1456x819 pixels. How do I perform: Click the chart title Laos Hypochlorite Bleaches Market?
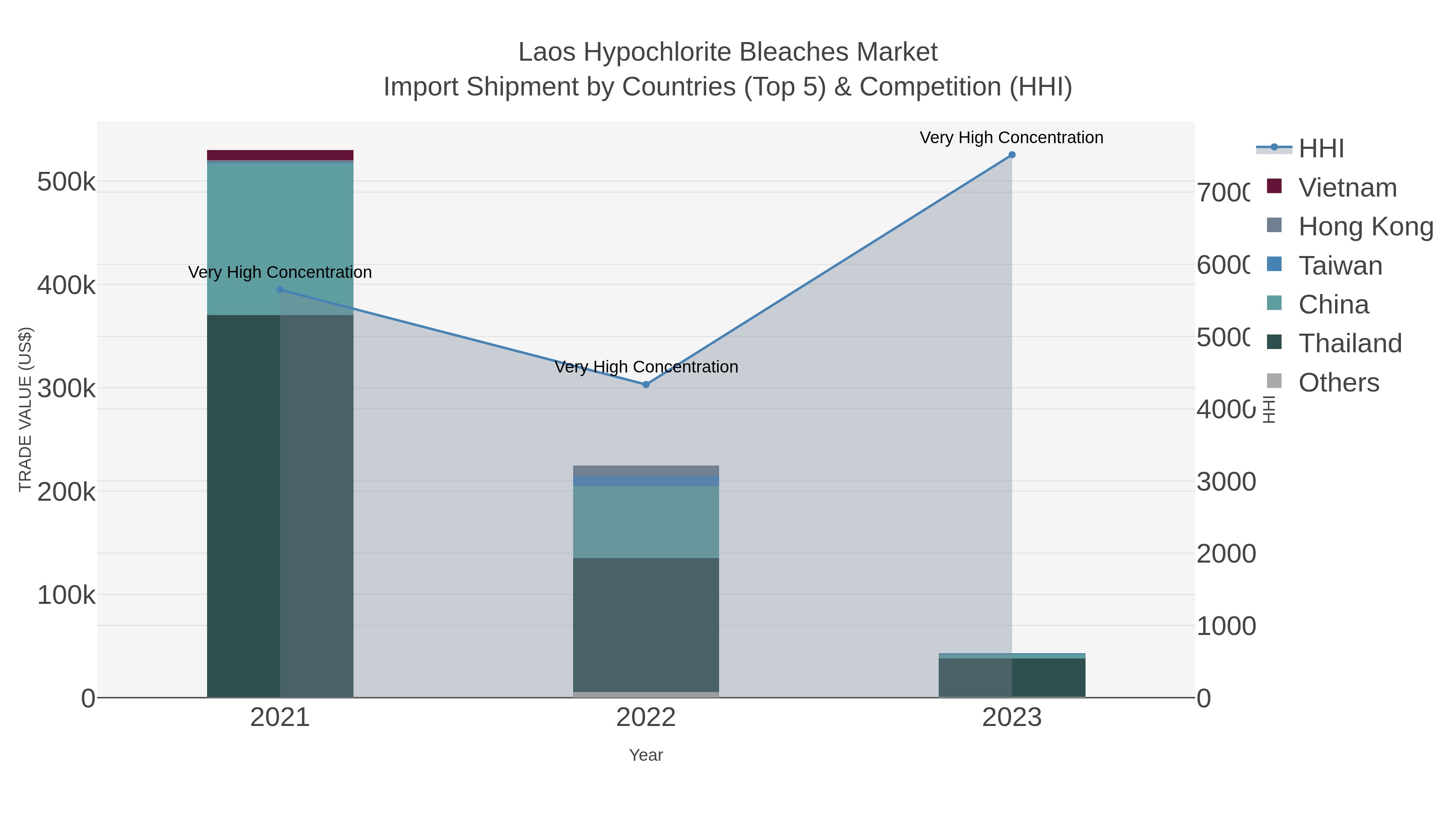tap(728, 52)
